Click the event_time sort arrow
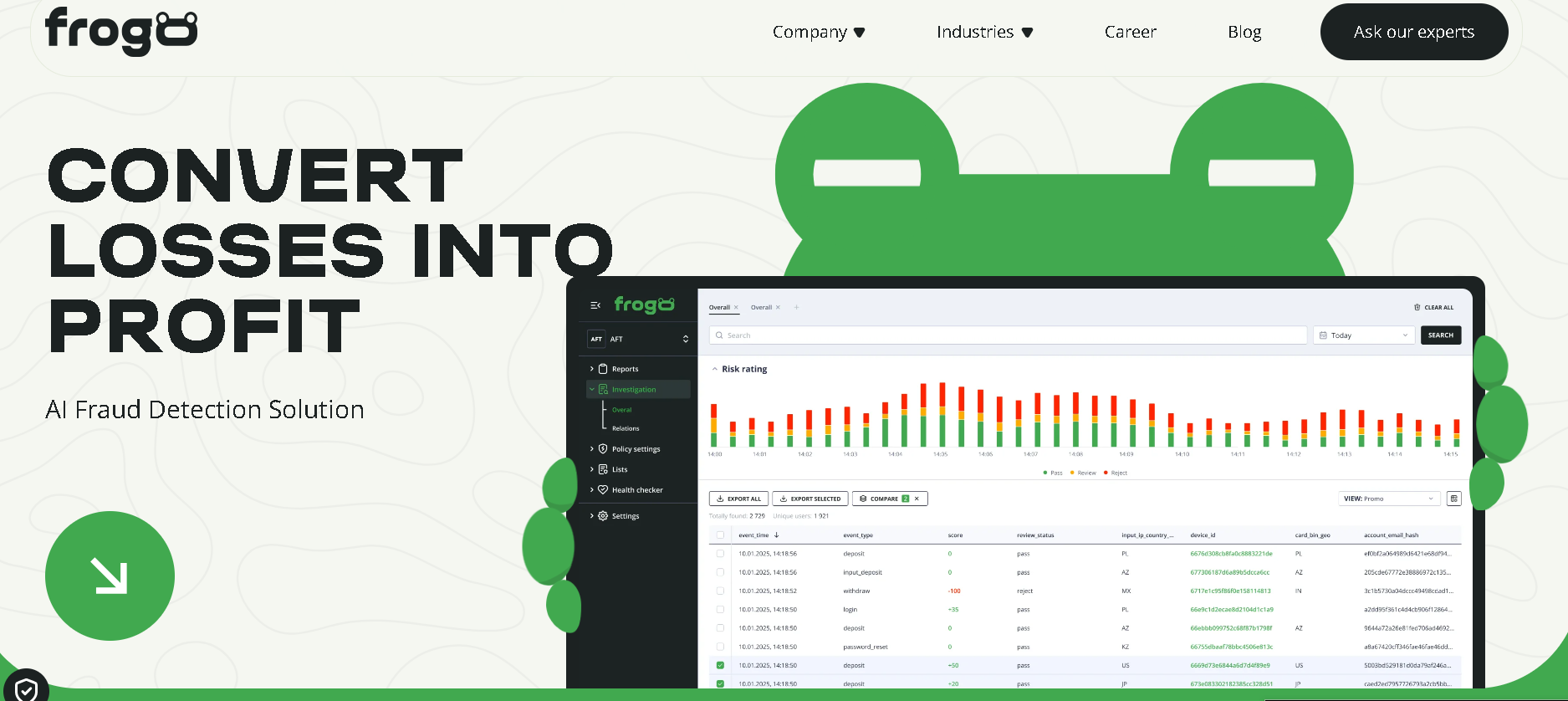This screenshot has height=701, width=1568. click(x=776, y=535)
